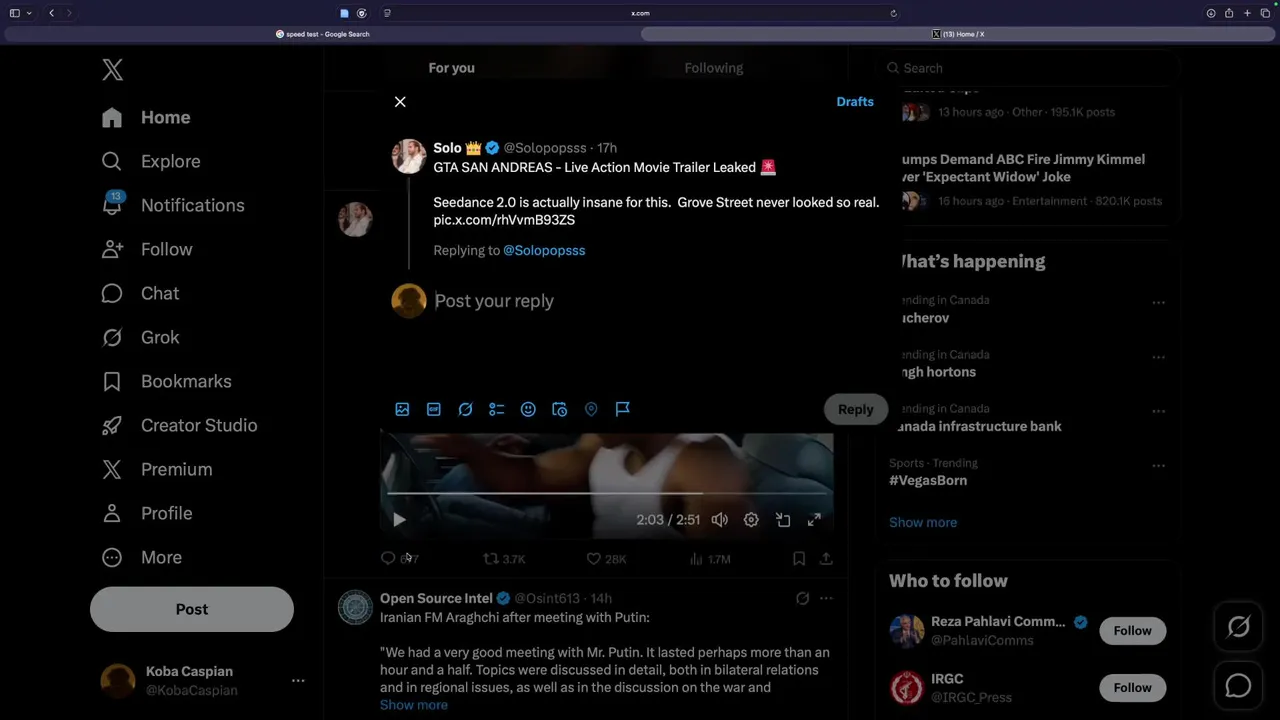Viewport: 1280px width, 720px height.
Task: Click the large Post button
Action: [x=192, y=609]
